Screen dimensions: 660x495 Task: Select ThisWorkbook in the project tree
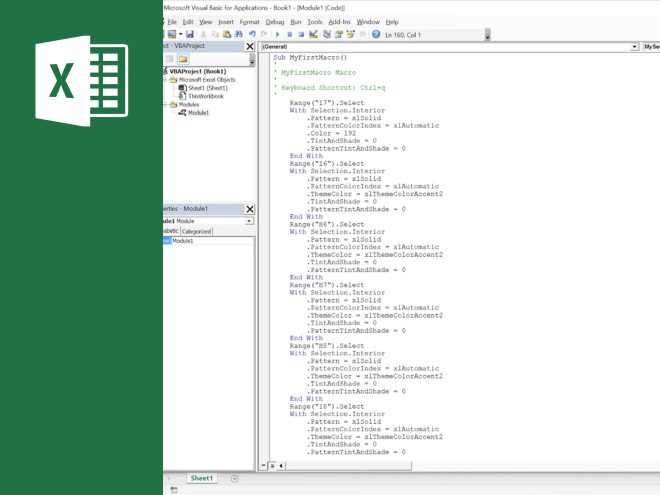click(205, 96)
